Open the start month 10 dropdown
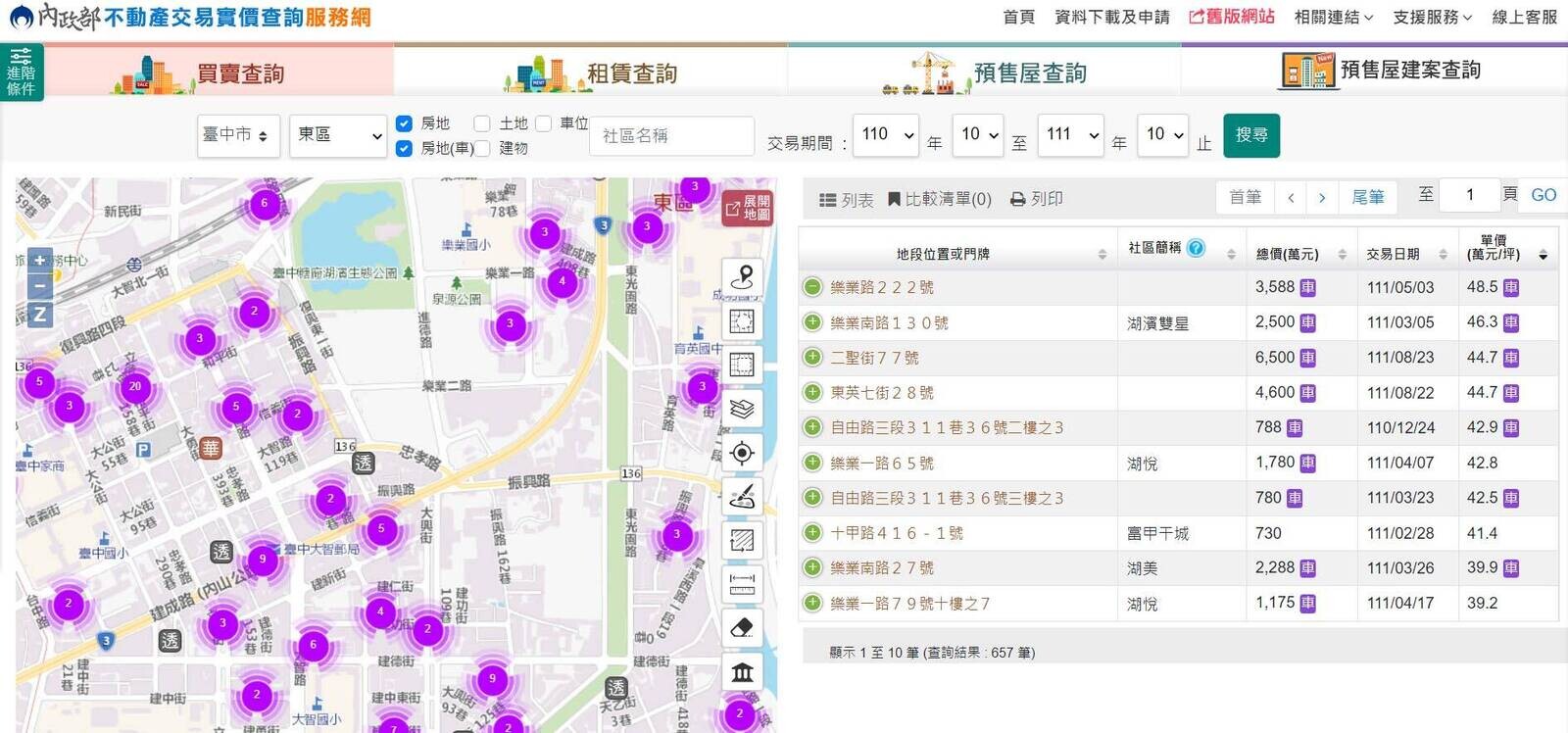Screen dimensions: 1568x733 coord(977,134)
